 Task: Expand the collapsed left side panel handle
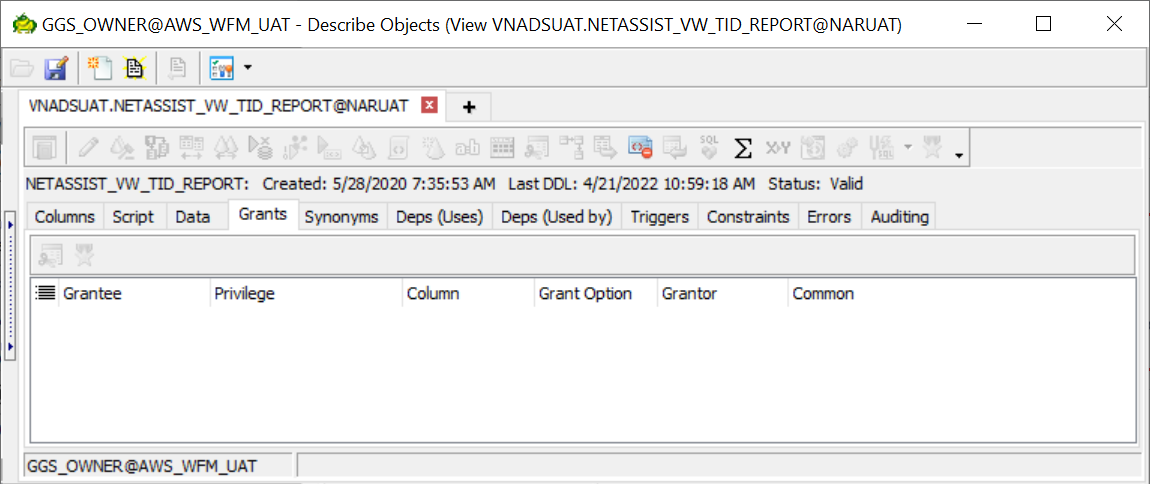point(10,285)
